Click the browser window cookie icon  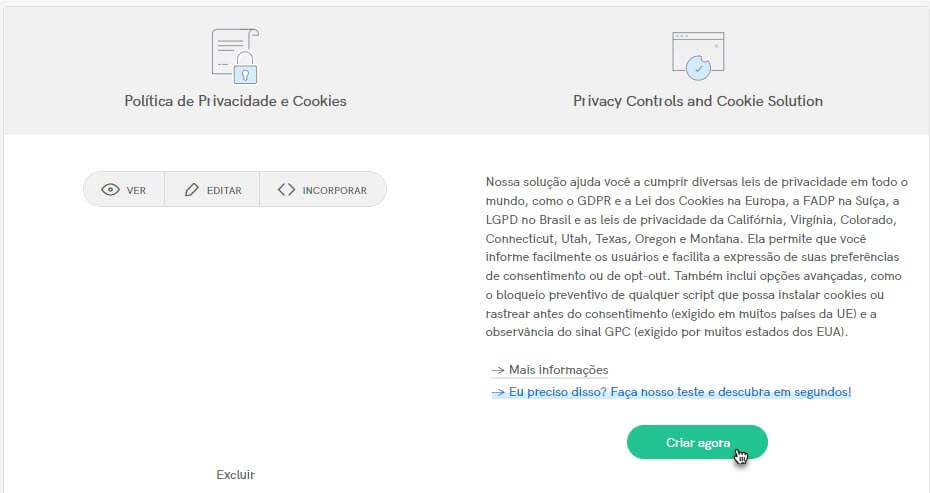[698, 56]
